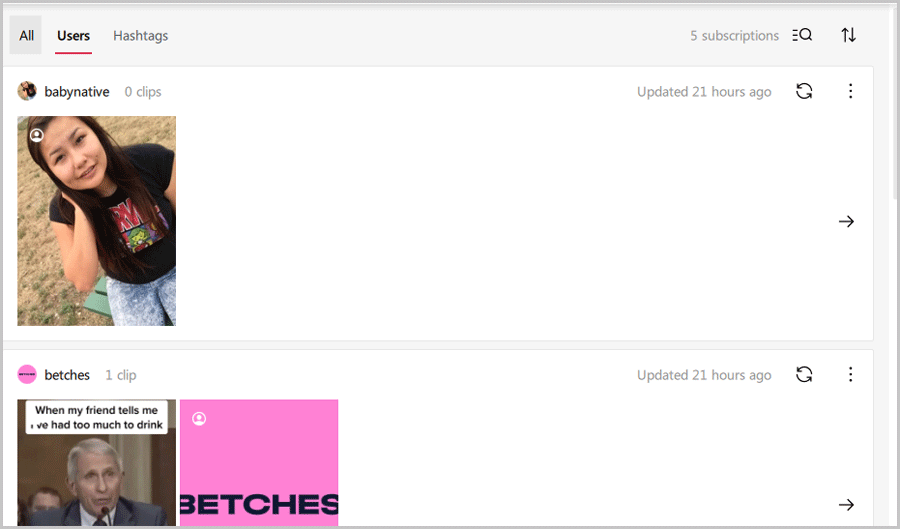The width and height of the screenshot is (900, 529).
Task: Expand betches clips with right arrow
Action: click(x=846, y=505)
